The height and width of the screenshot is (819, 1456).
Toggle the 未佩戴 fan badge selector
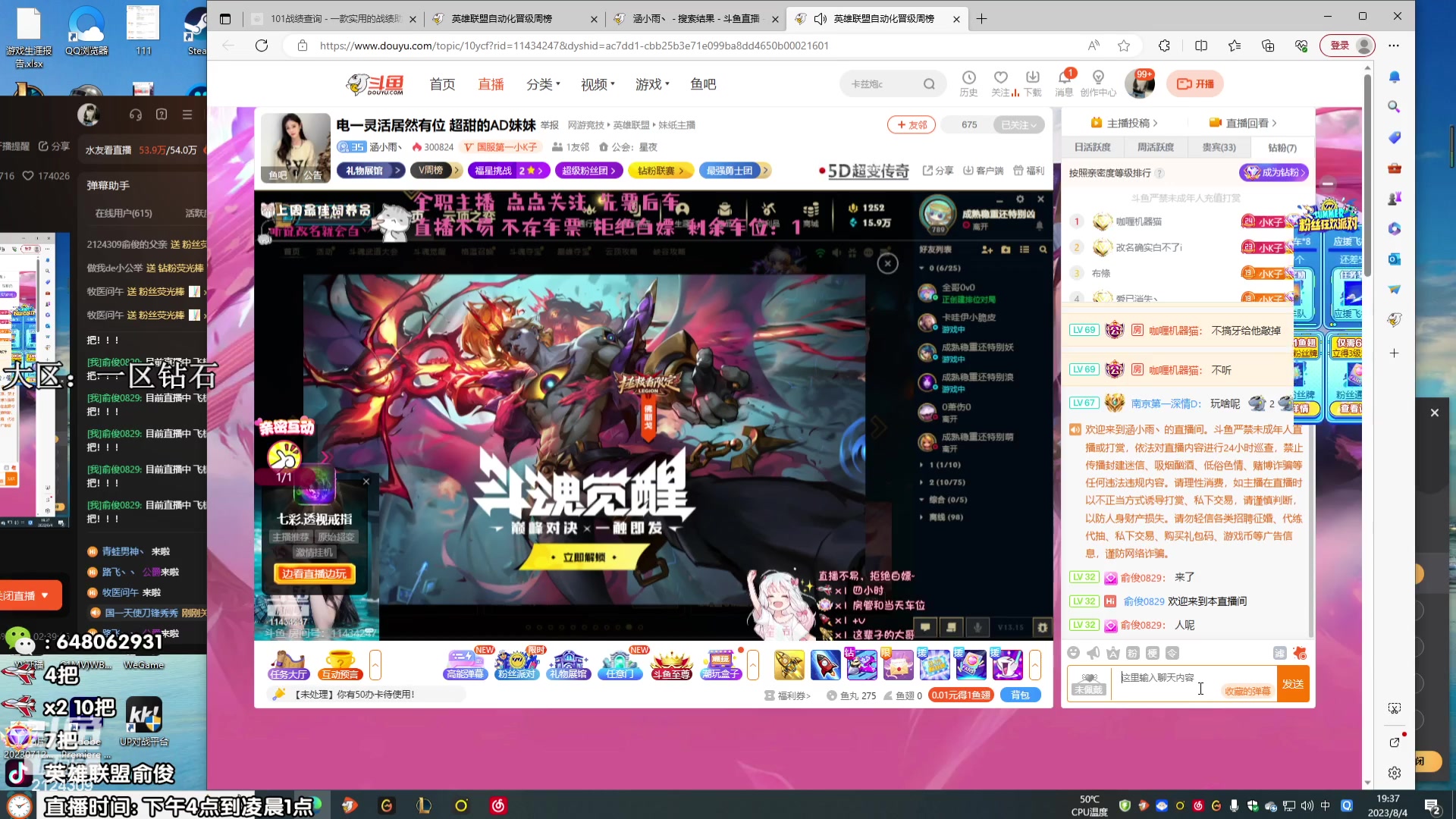[1089, 683]
